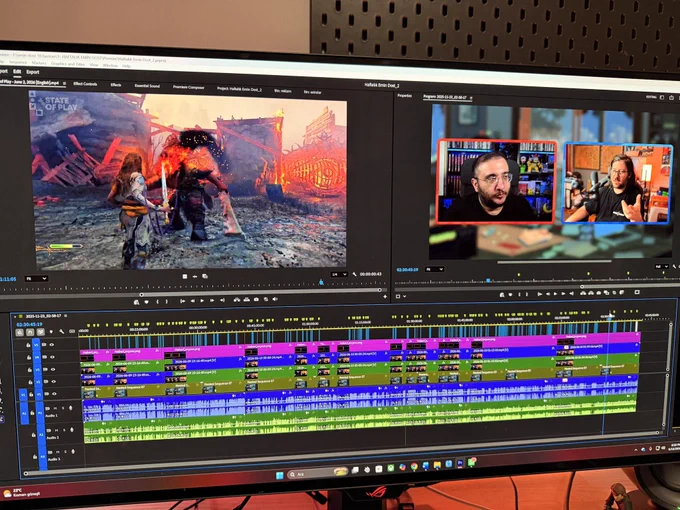This screenshot has height=510, width=680.
Task: Click taskbar search box
Action: pyautogui.click(x=319, y=474)
